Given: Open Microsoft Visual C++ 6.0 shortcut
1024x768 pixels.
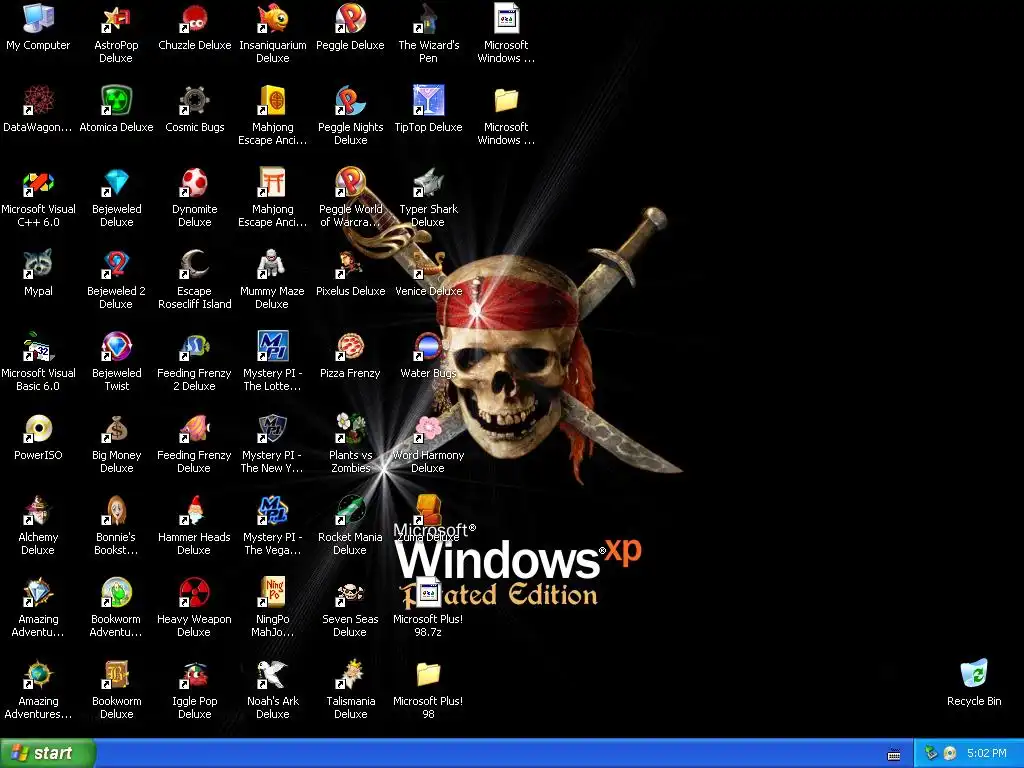Looking at the screenshot, I should tap(38, 183).
